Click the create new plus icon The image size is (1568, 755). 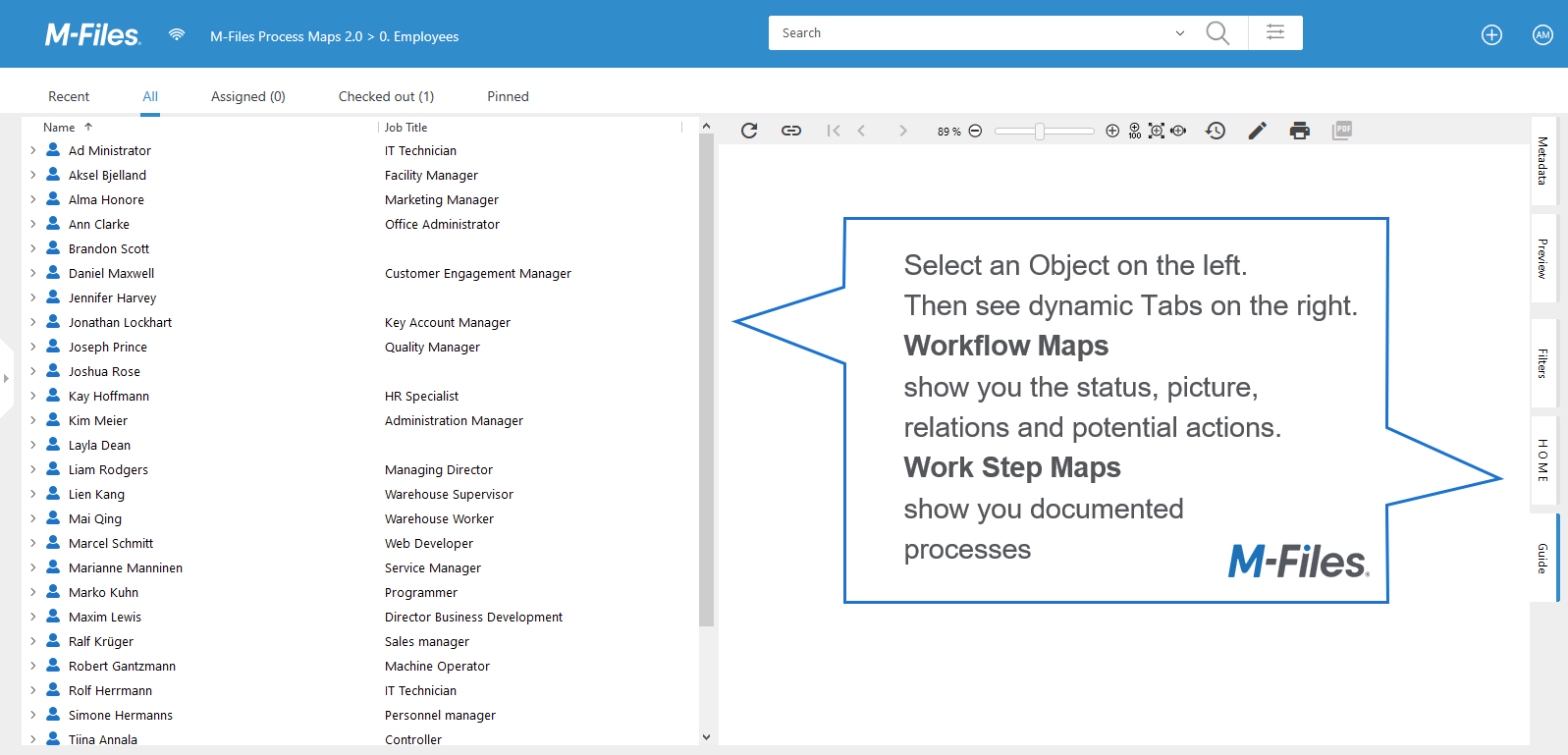[1491, 35]
